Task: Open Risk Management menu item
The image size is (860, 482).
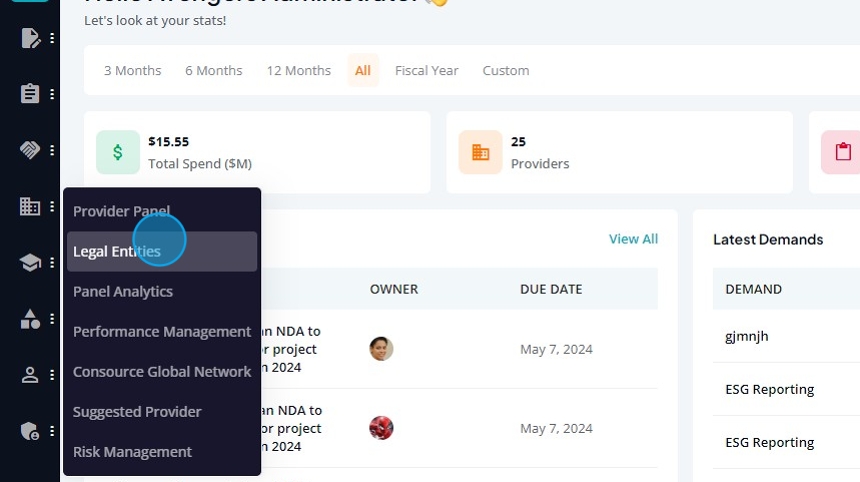Action: click(162, 451)
